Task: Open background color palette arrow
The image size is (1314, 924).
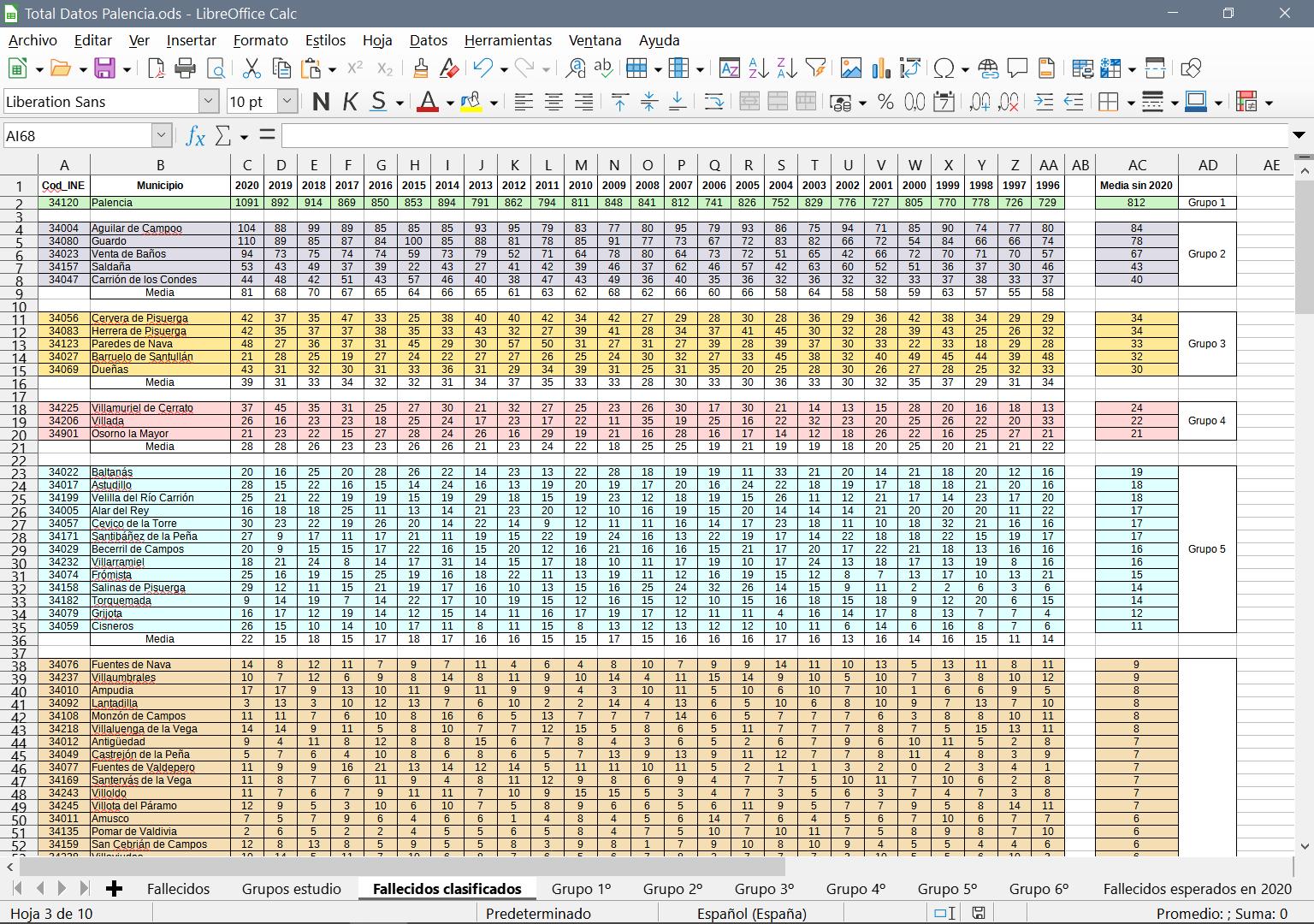Action: [x=494, y=103]
